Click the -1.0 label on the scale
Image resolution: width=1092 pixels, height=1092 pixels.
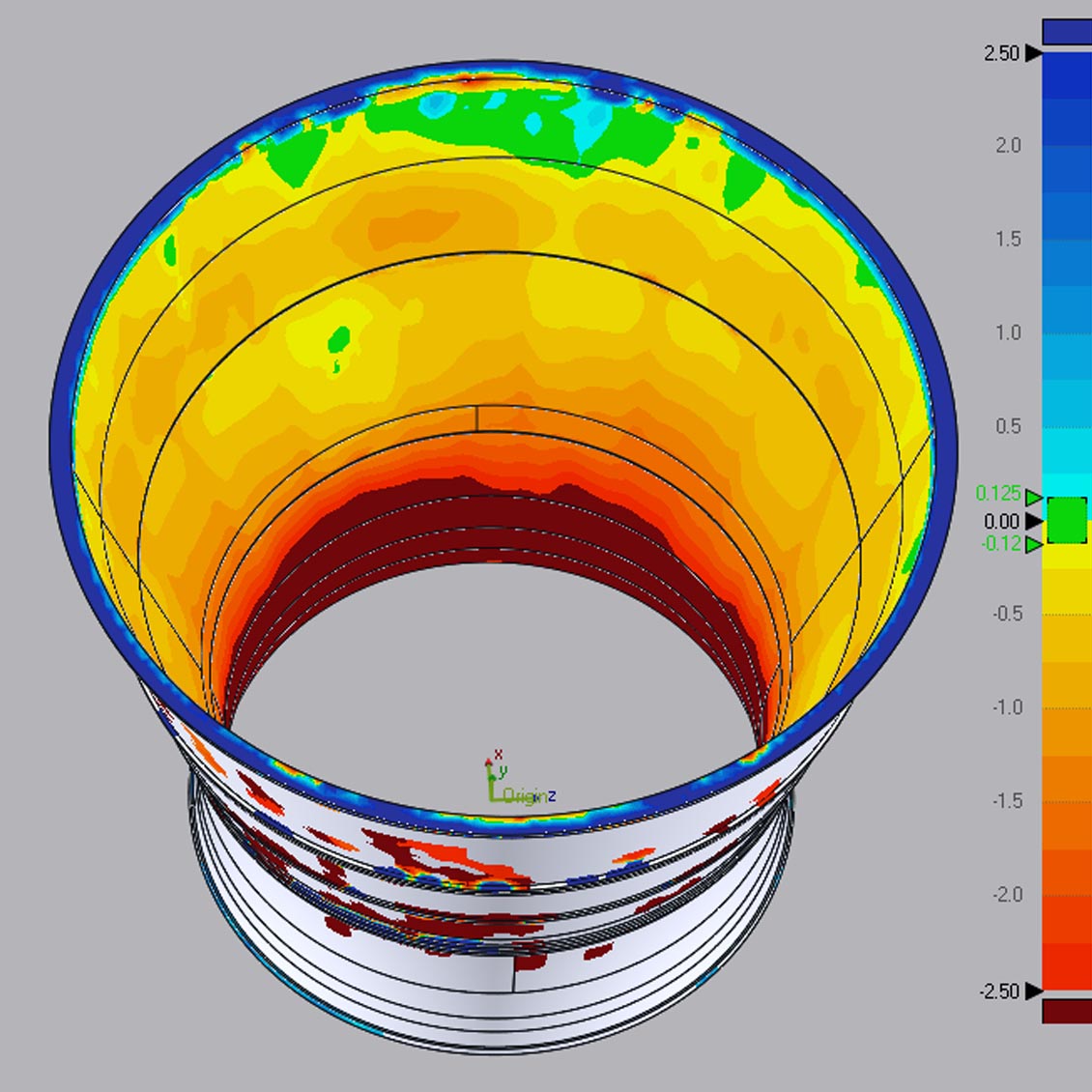[1005, 707]
